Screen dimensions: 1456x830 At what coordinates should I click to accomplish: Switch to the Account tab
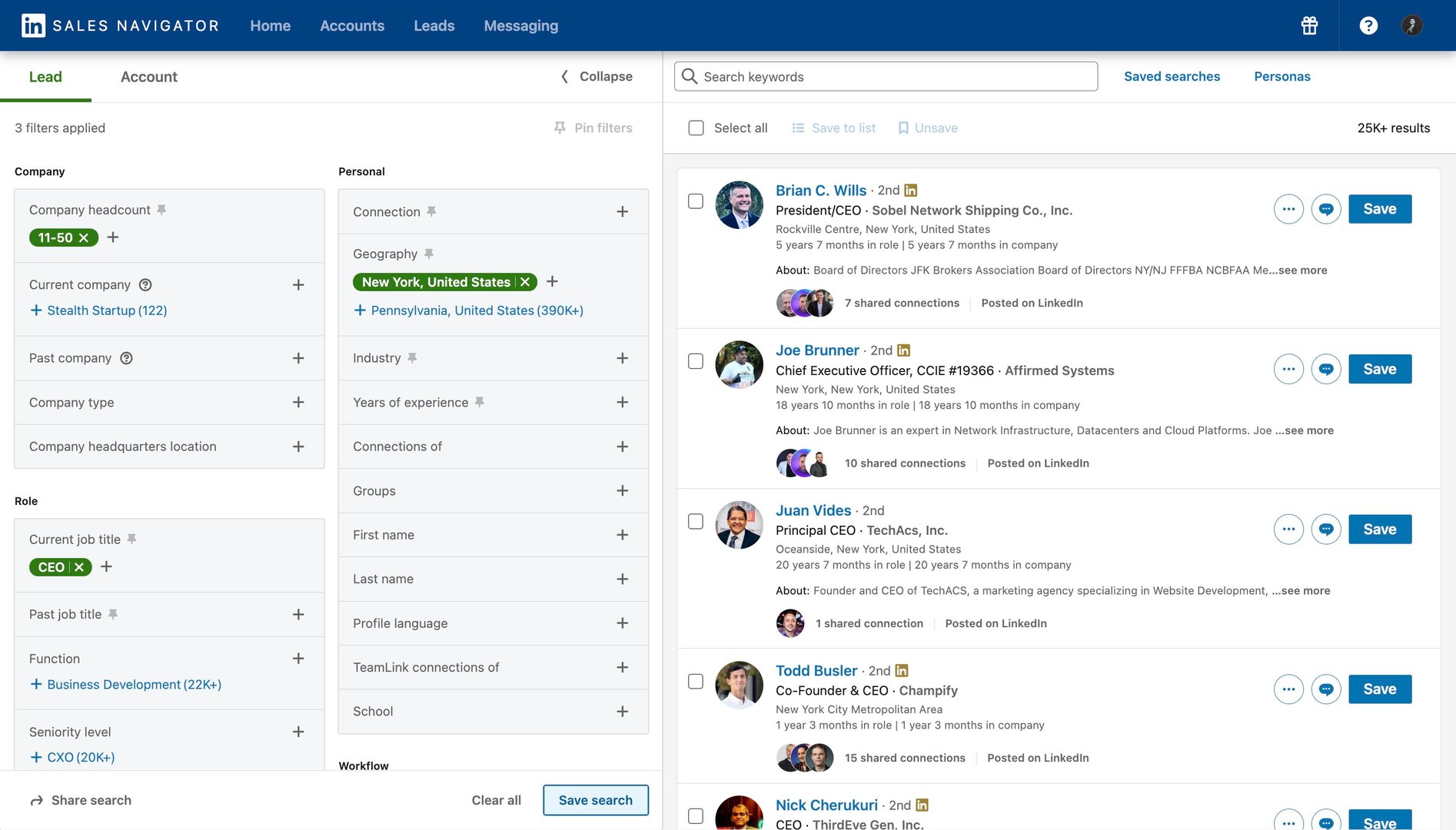149,77
